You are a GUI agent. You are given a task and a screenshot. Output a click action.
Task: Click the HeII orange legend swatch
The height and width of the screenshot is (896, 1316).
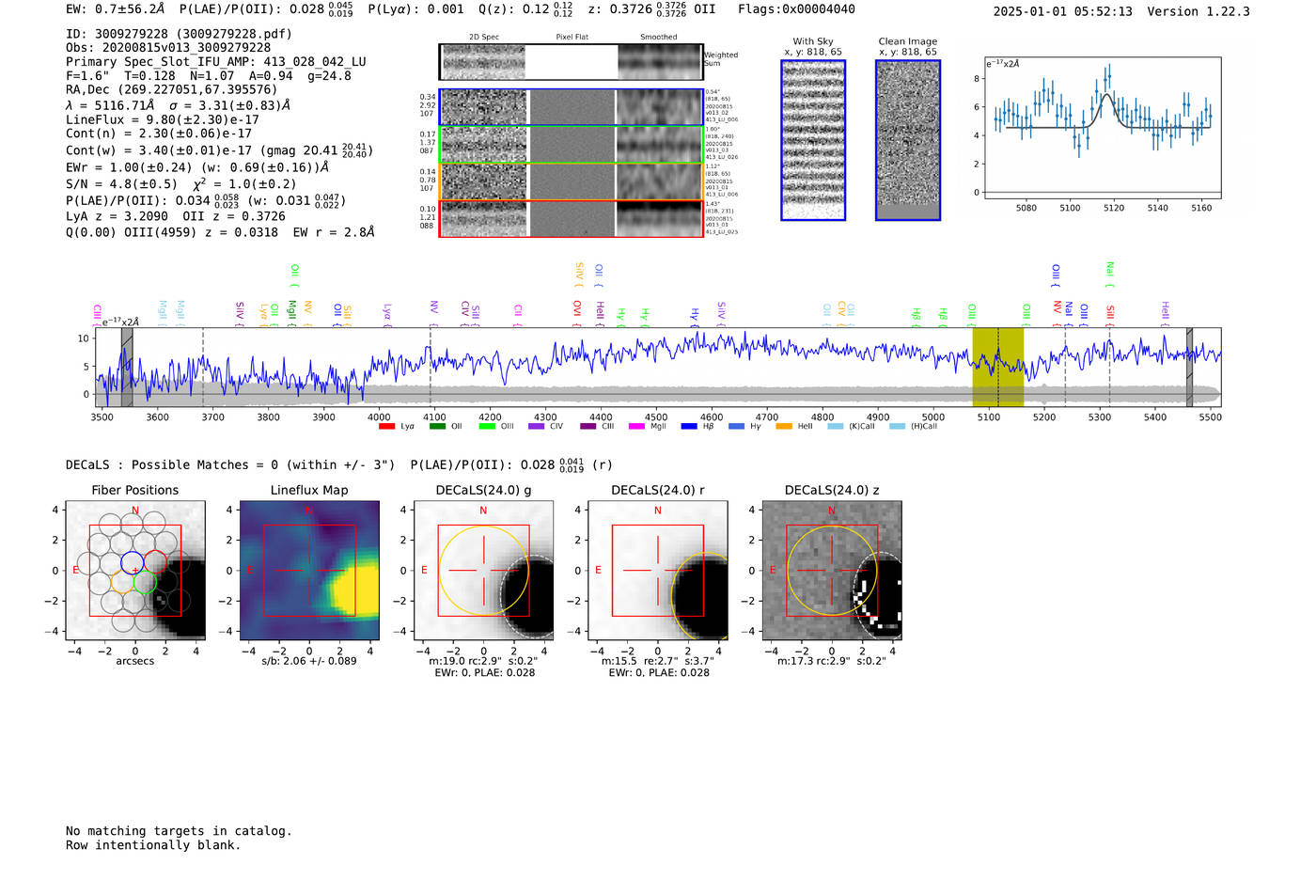tap(784, 427)
